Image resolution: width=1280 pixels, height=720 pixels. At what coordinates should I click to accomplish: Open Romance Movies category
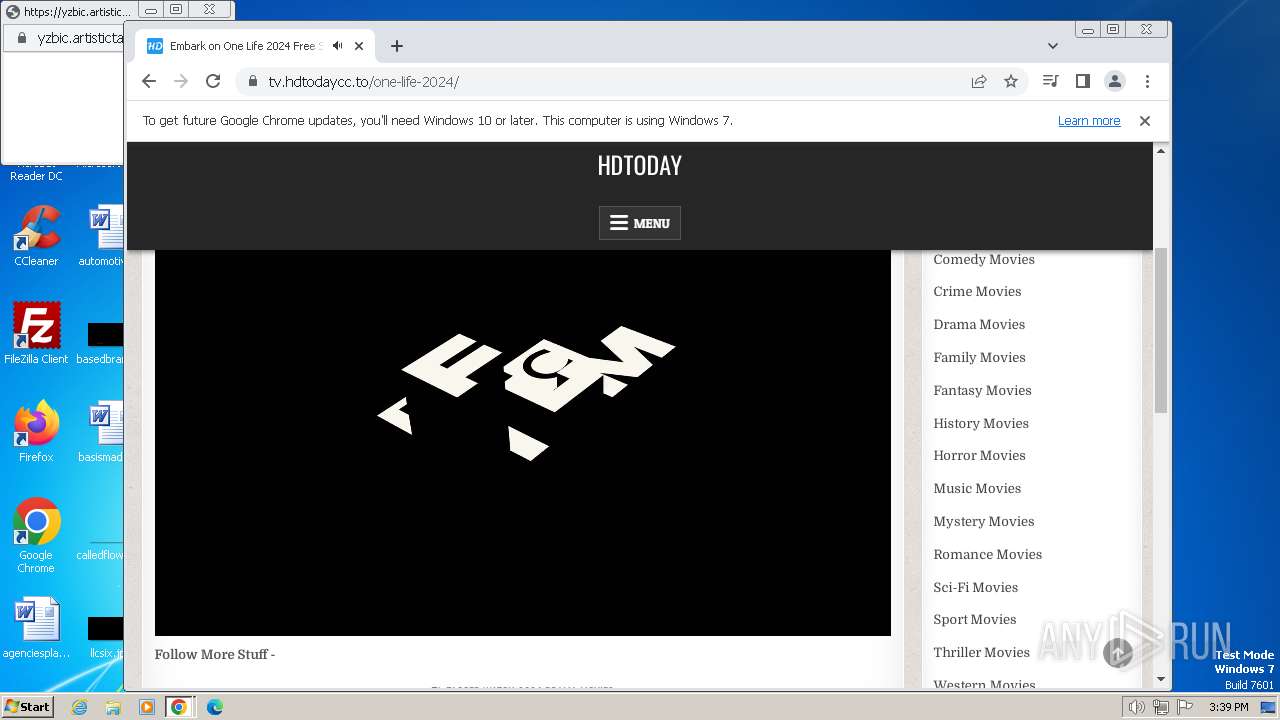tap(987, 555)
